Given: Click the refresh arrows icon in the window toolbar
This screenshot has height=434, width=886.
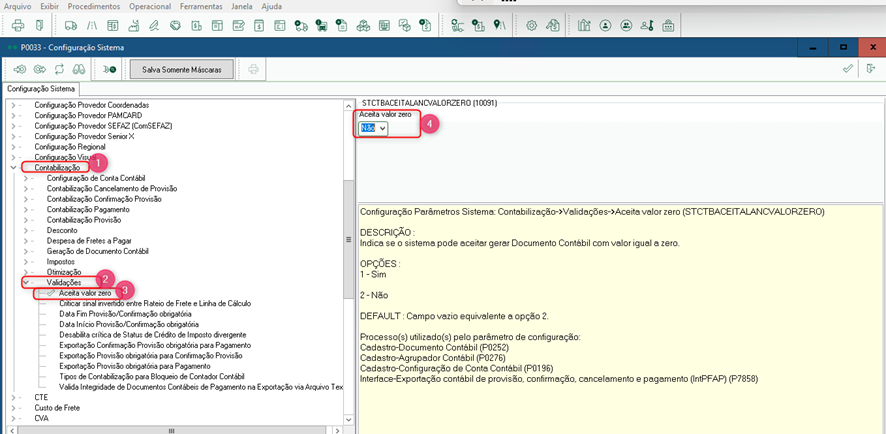Looking at the screenshot, I should (x=59, y=69).
